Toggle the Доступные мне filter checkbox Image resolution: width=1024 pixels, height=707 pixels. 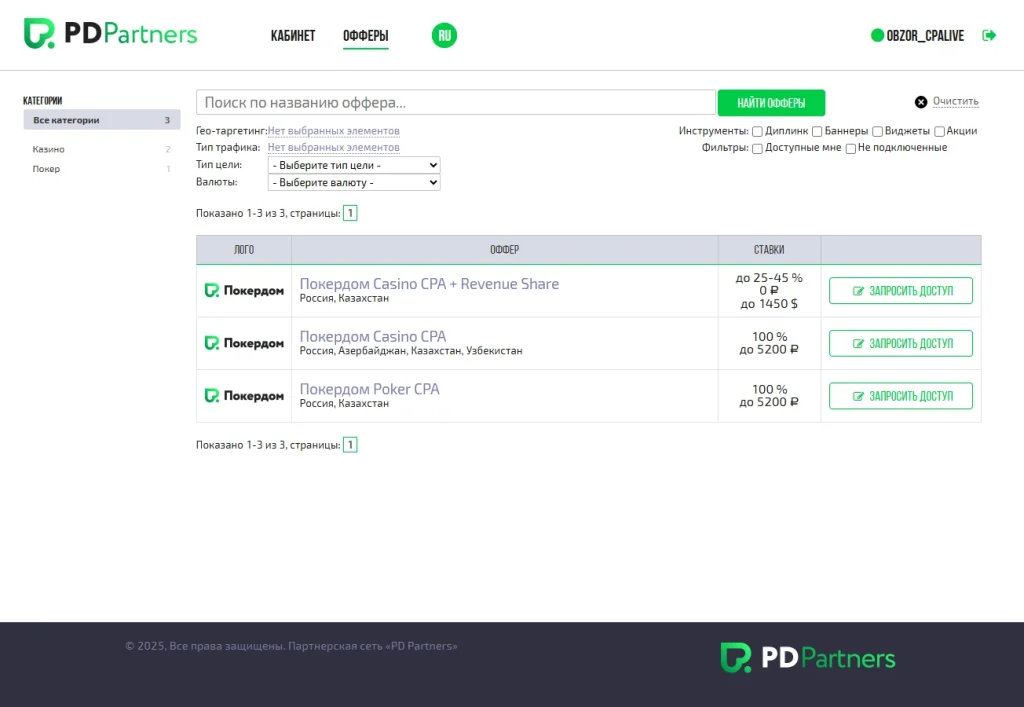point(757,148)
